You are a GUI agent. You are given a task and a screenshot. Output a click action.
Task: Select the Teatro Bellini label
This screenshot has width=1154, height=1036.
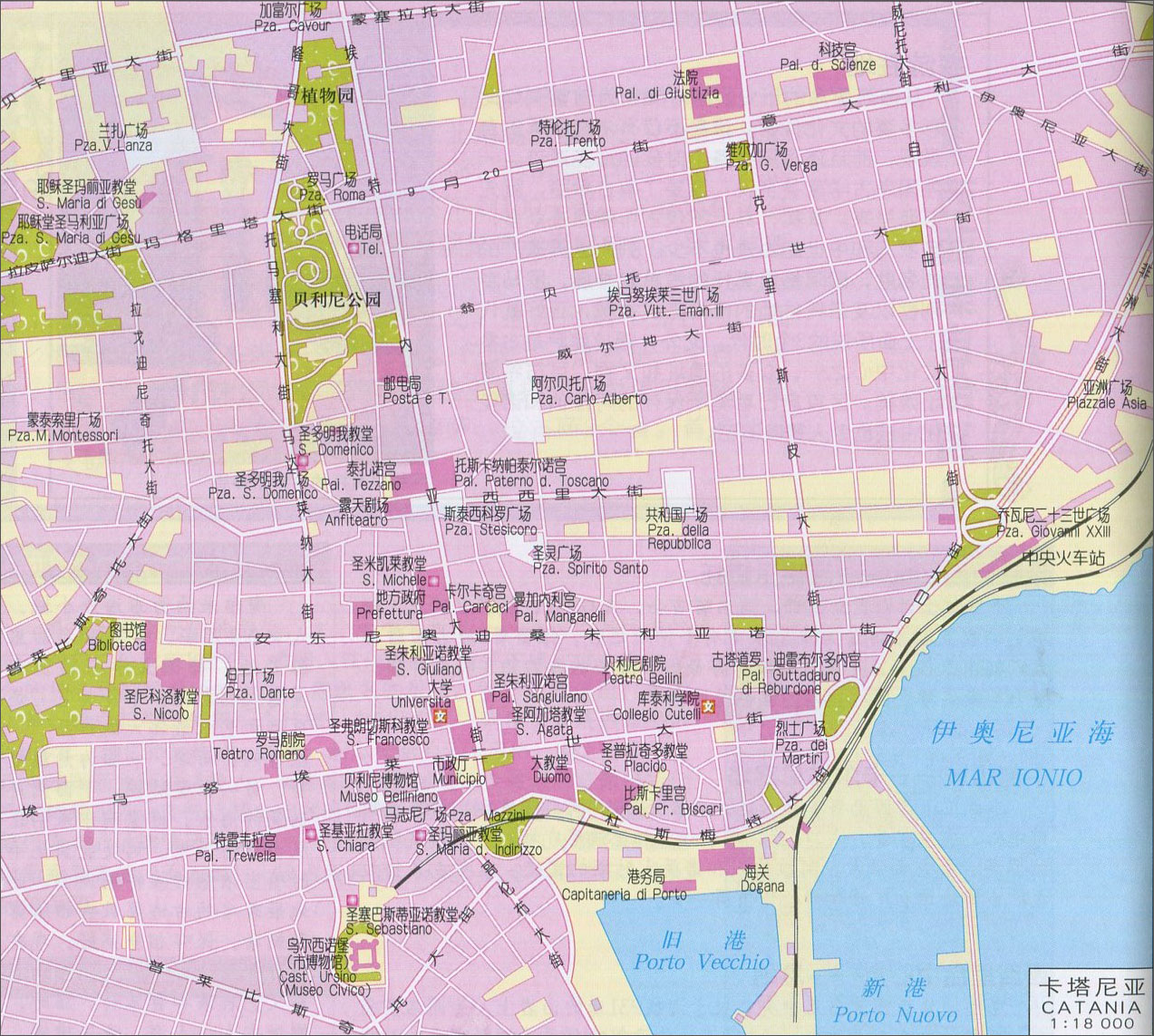tap(642, 679)
